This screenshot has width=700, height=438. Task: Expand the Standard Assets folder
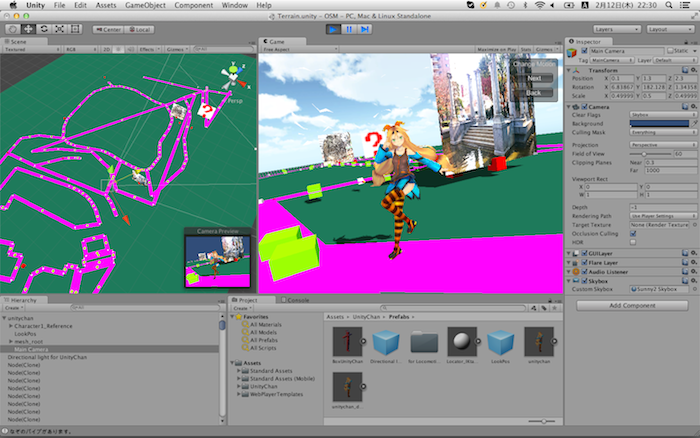(x=239, y=371)
